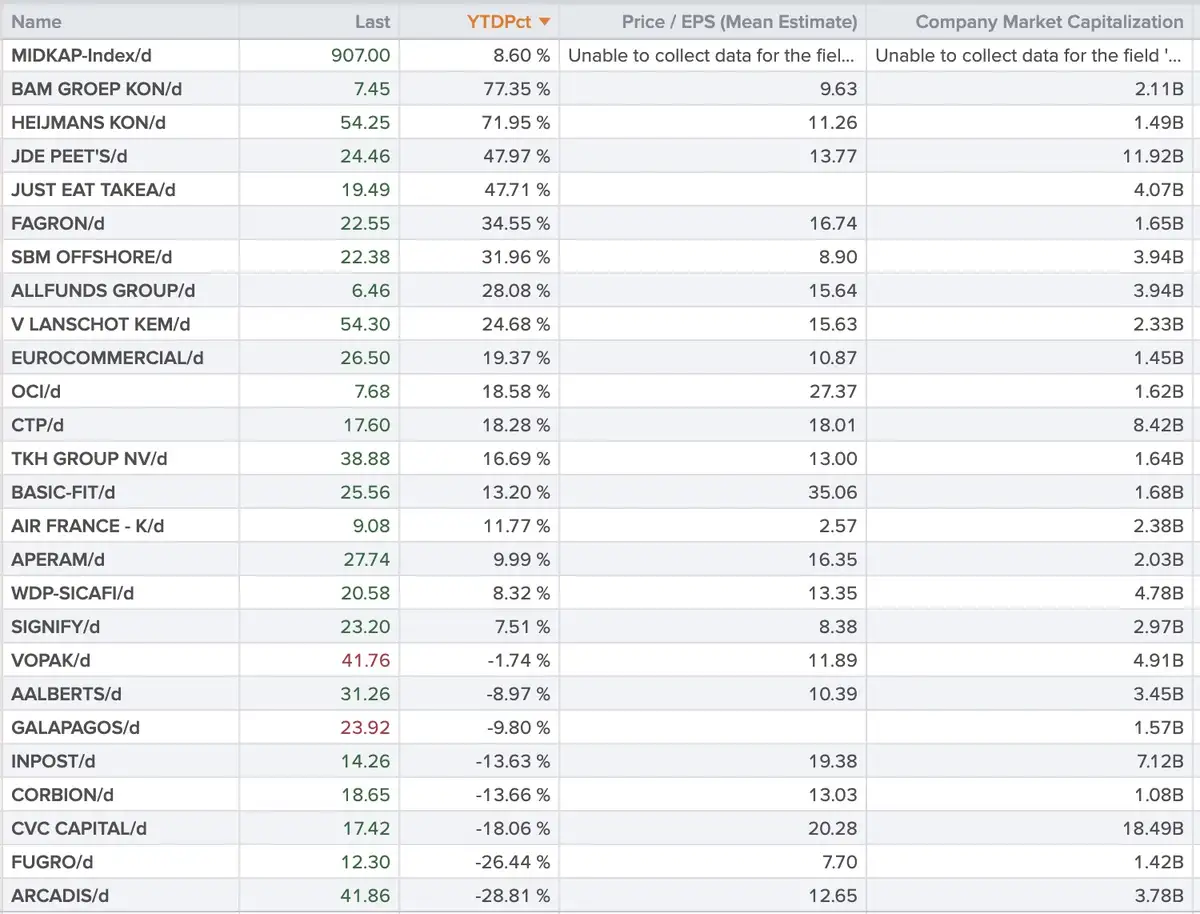Click SIGNIFY last price 23.20

[365, 627]
